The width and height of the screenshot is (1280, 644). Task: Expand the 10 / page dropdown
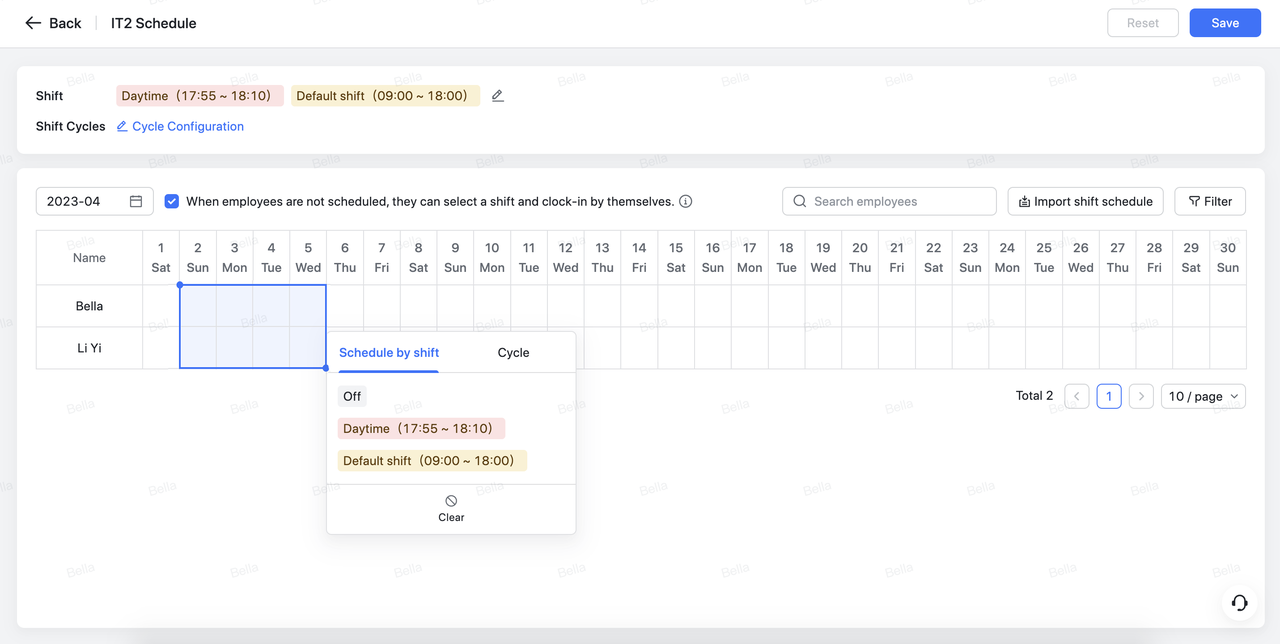click(1203, 396)
